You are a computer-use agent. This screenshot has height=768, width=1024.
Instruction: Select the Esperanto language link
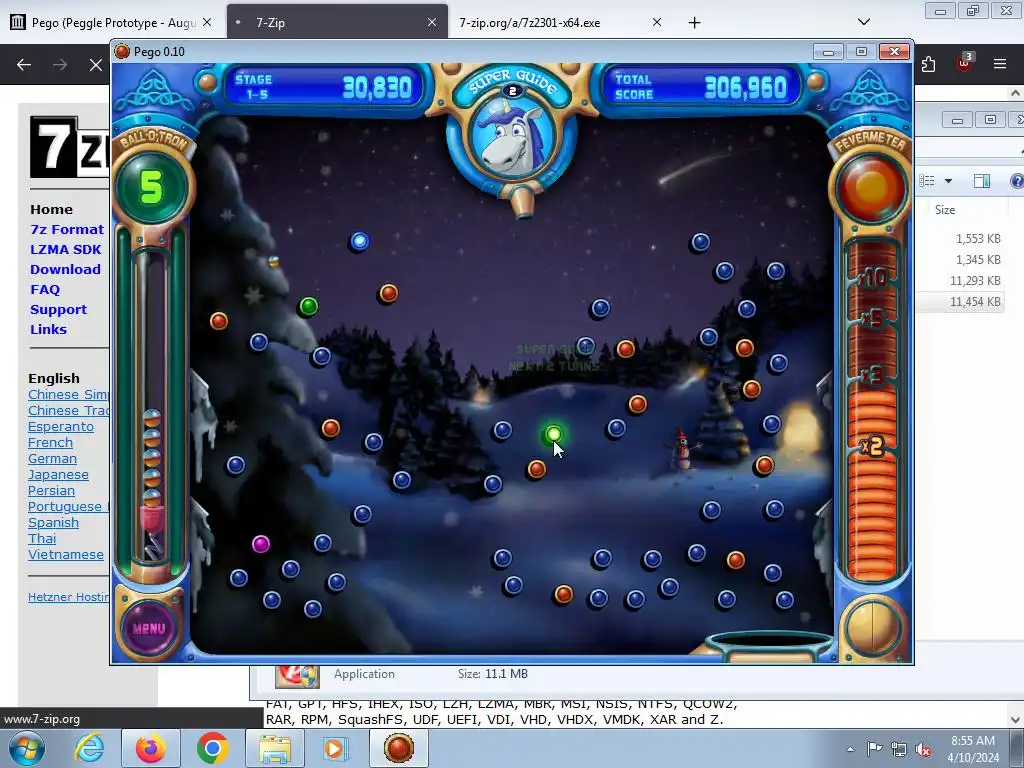61,426
